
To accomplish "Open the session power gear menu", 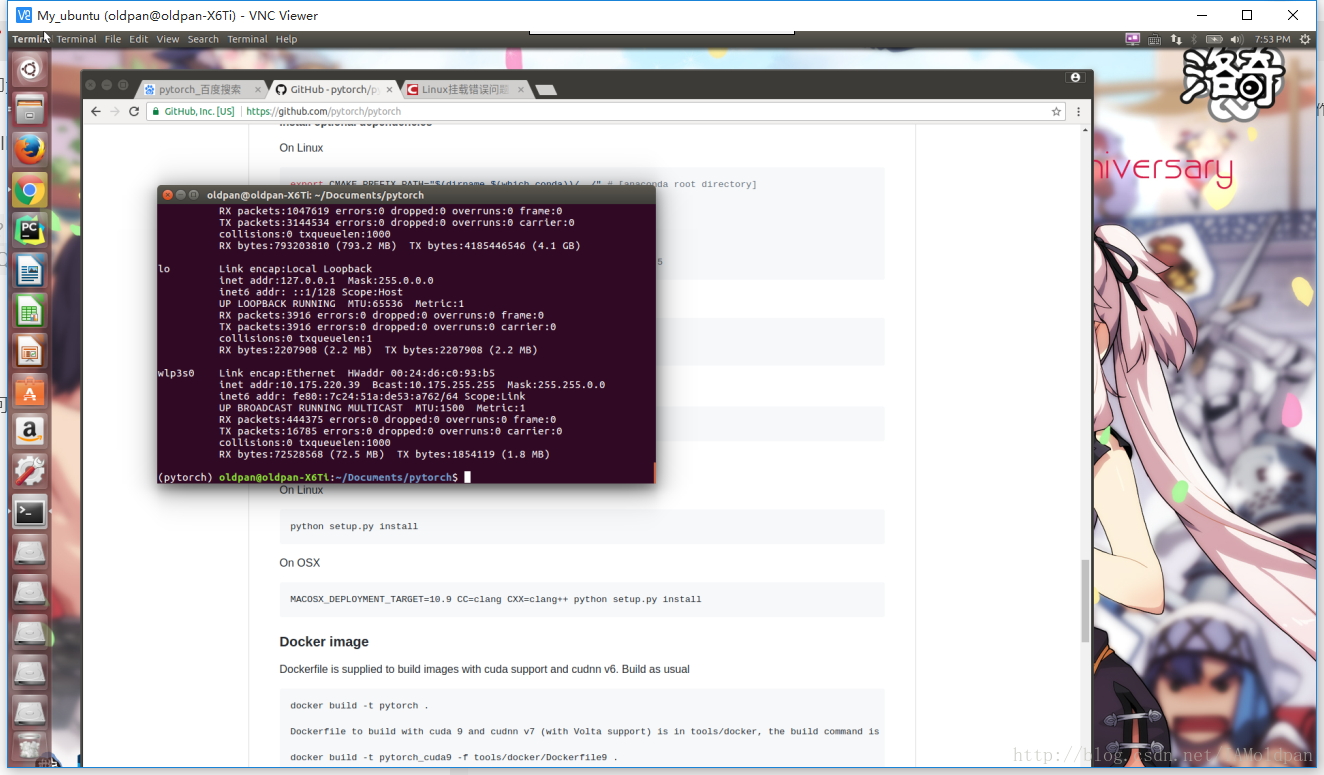I will pyautogui.click(x=1305, y=39).
